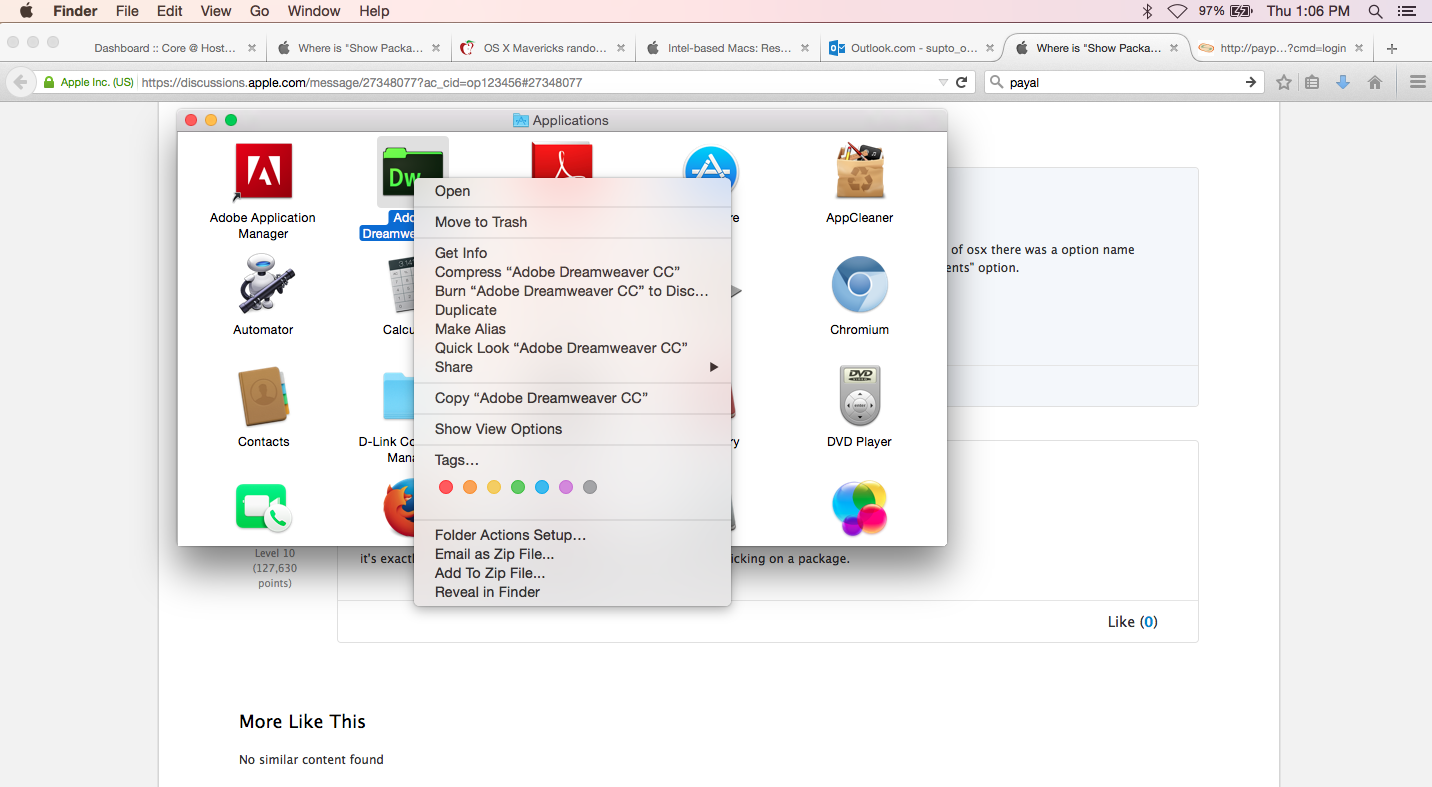
Task: Choose Get Info from the context menu
Action: pyautogui.click(x=572, y=253)
